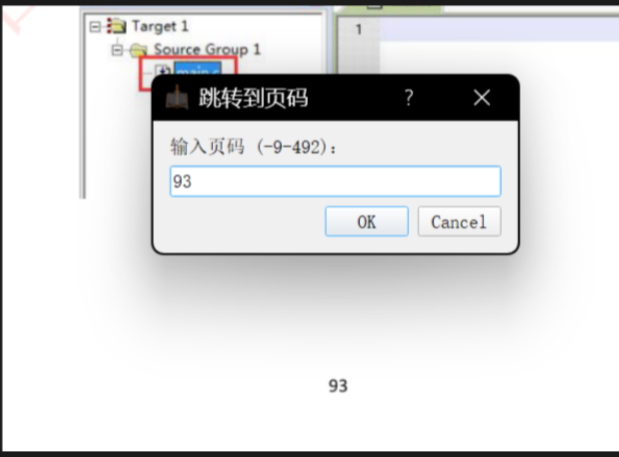Select the Target 1 tree label
Image resolution: width=619 pixels, height=457 pixels.
pos(160,26)
